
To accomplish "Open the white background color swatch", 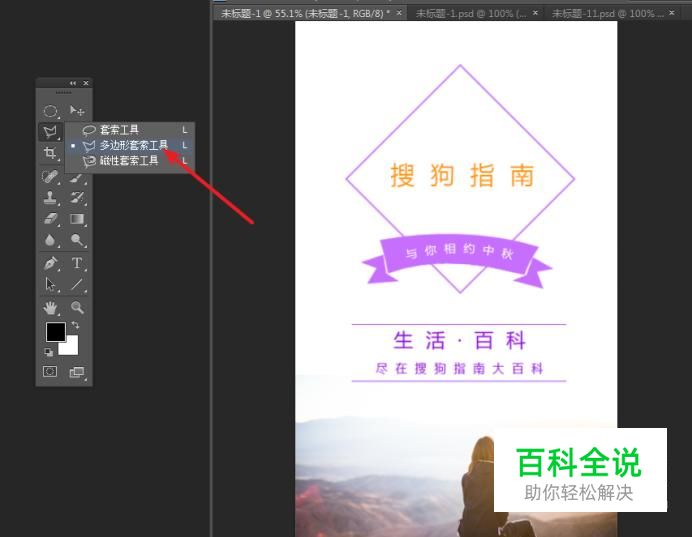I will (71, 347).
